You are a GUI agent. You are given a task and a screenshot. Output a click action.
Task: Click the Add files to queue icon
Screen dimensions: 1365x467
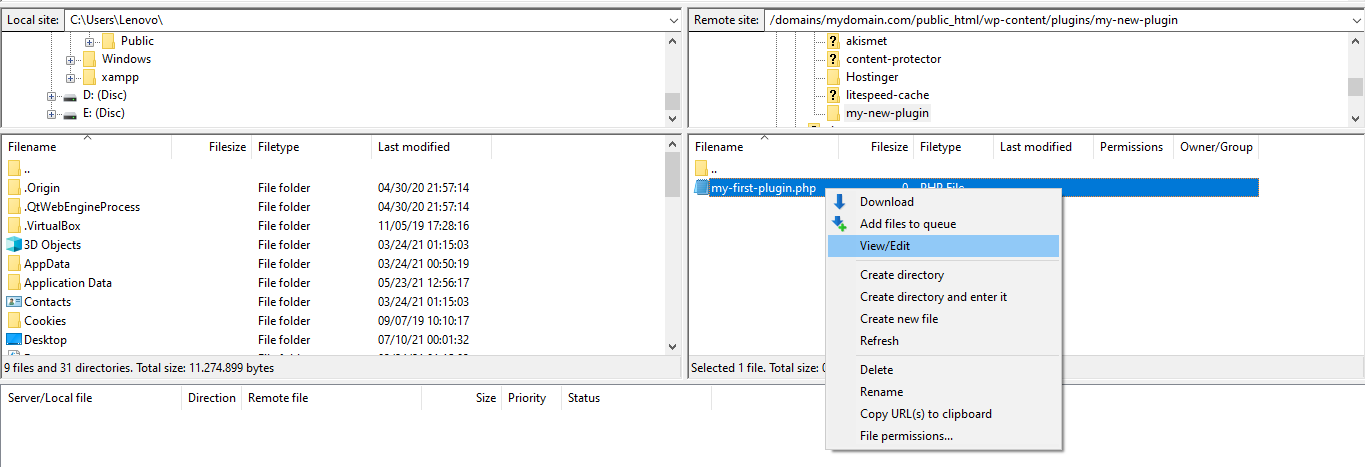[840, 224]
